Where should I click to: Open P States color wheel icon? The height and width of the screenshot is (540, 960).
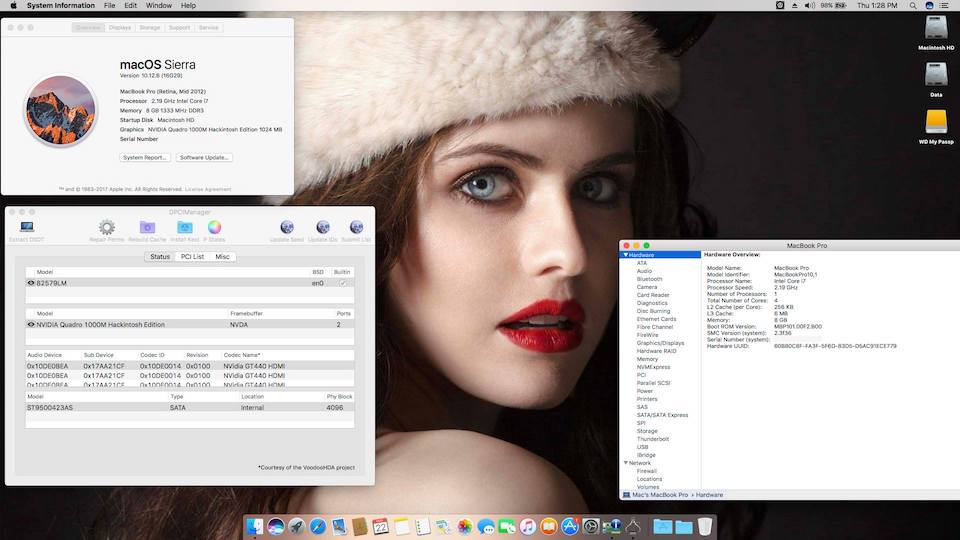pos(214,228)
